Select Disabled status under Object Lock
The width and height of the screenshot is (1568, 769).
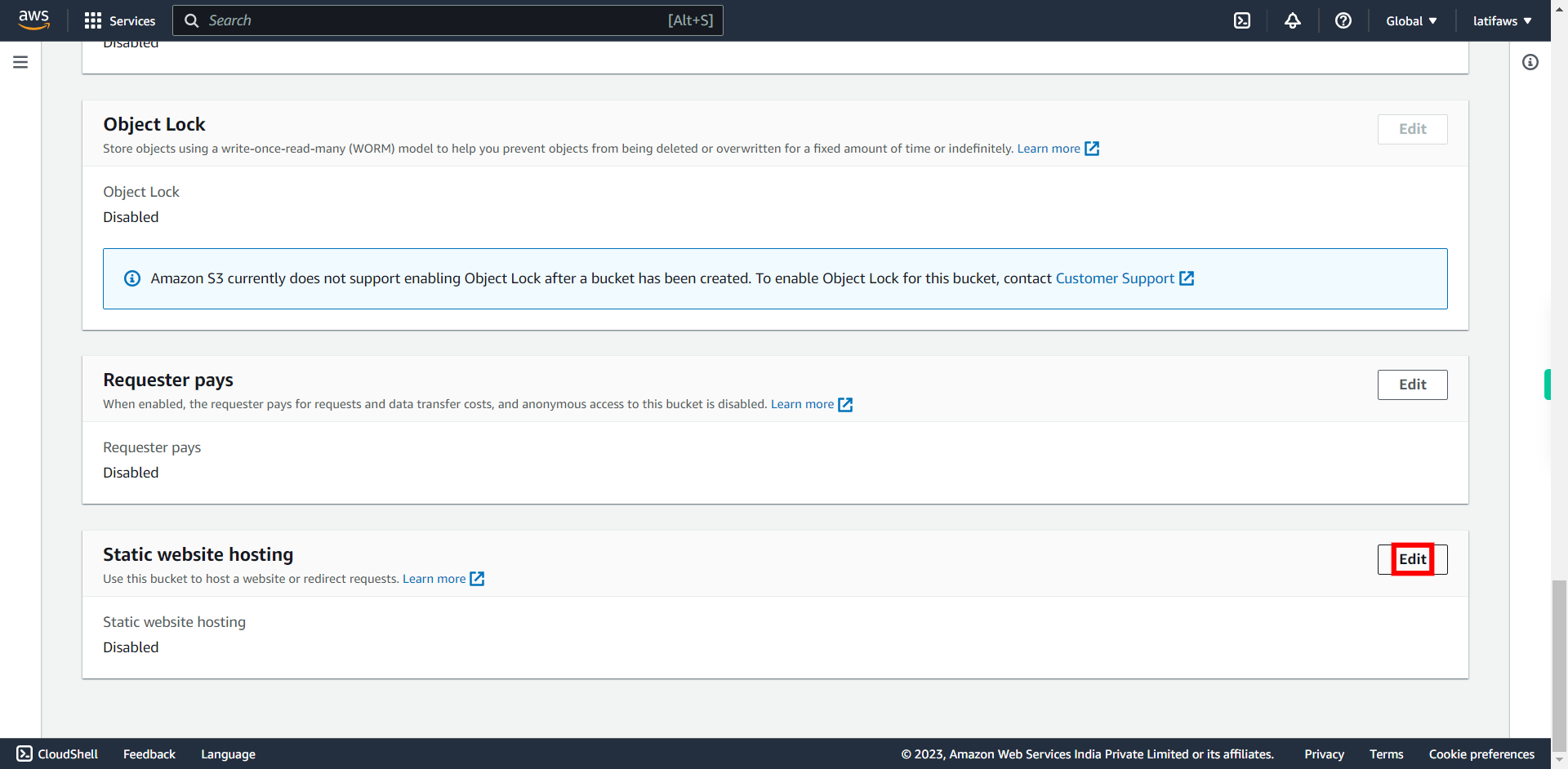(x=131, y=217)
